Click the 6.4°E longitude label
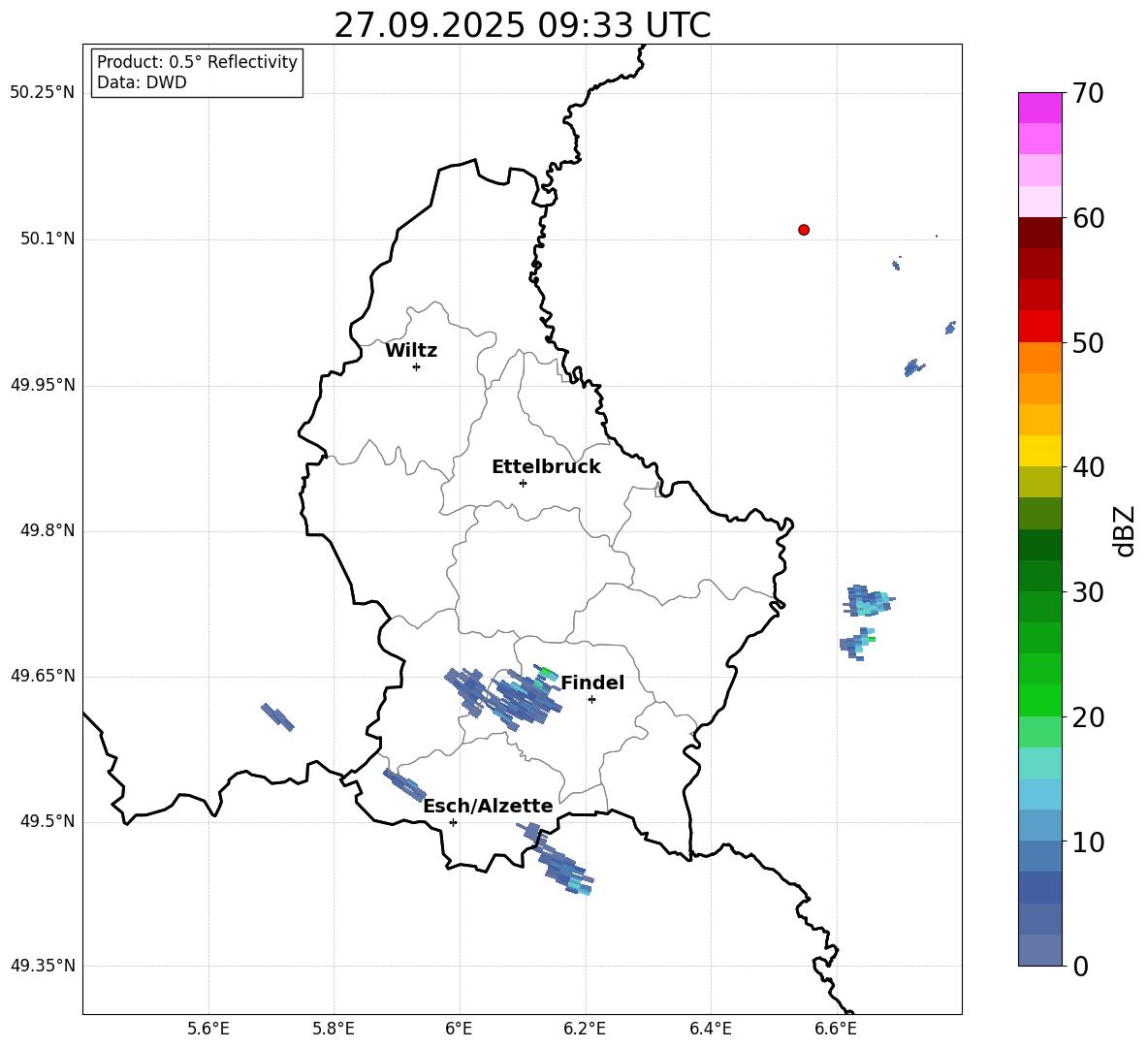This screenshot has width=1148, height=1048. pyautogui.click(x=710, y=1029)
